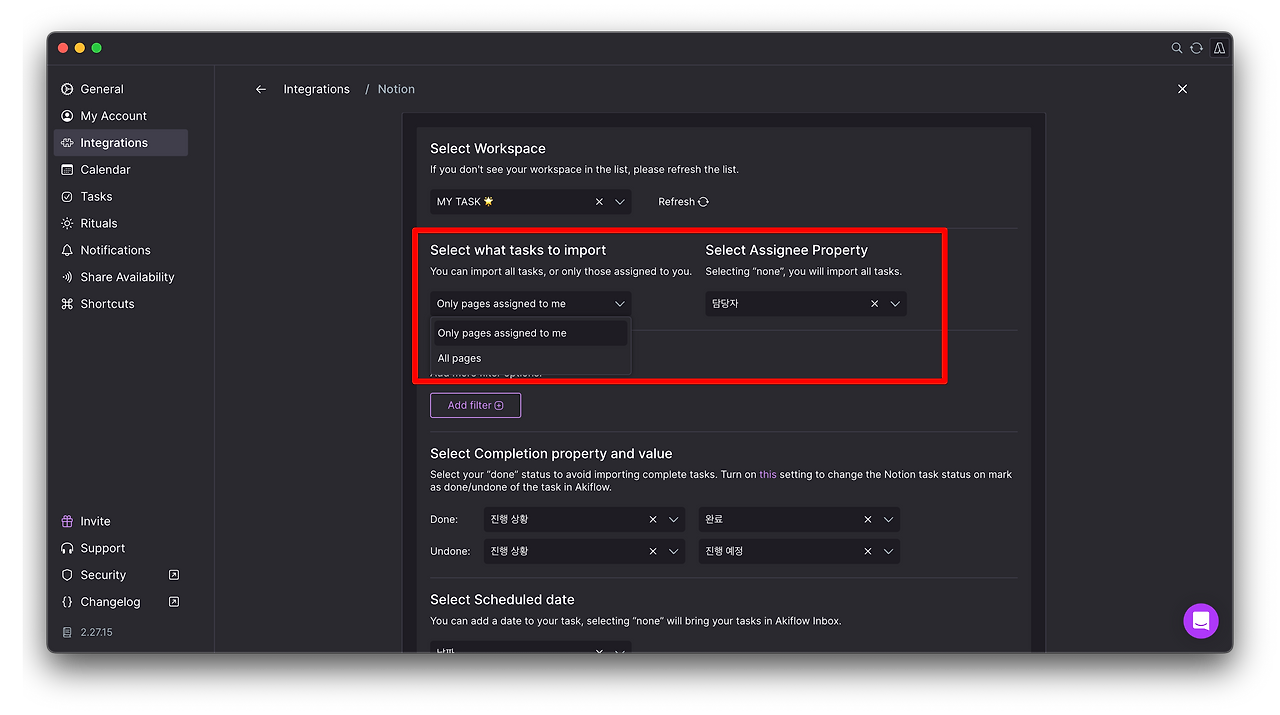Screen dimensions: 1280x715
Task: Open General settings section
Action: 121,89
